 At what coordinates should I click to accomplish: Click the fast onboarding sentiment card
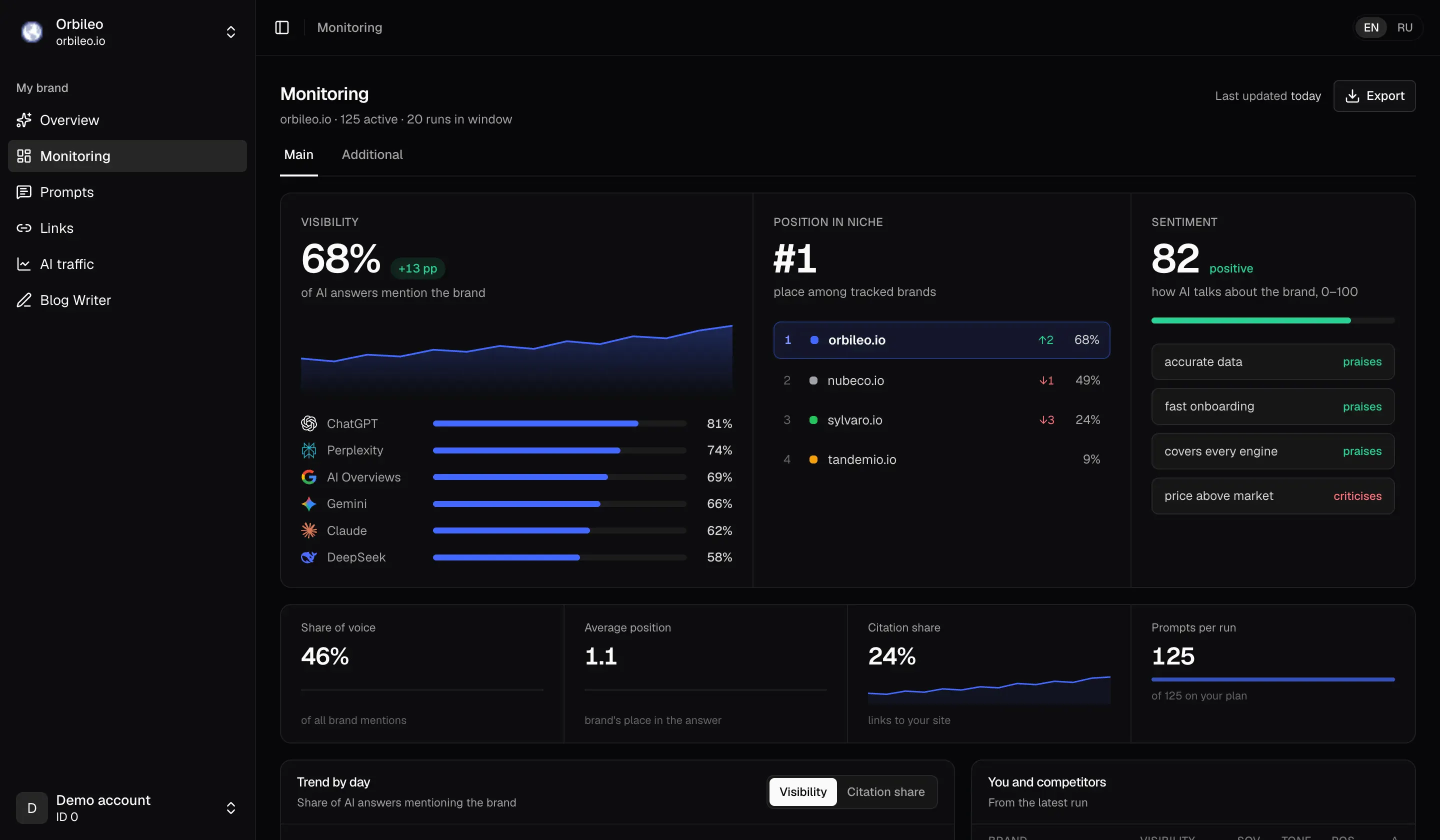[x=1272, y=406]
